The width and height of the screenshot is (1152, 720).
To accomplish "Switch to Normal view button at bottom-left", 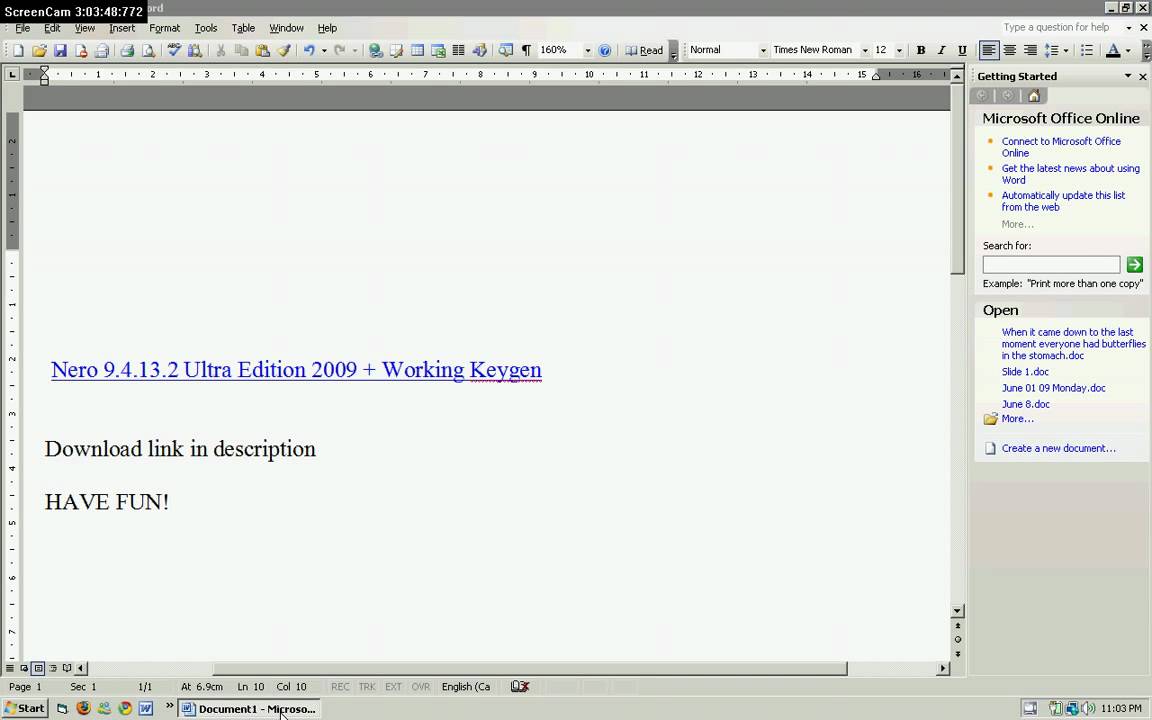I will coord(10,668).
